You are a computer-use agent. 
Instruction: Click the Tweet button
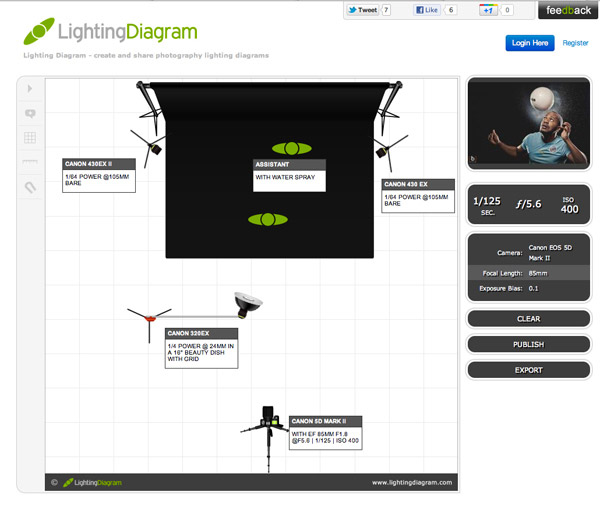click(362, 10)
